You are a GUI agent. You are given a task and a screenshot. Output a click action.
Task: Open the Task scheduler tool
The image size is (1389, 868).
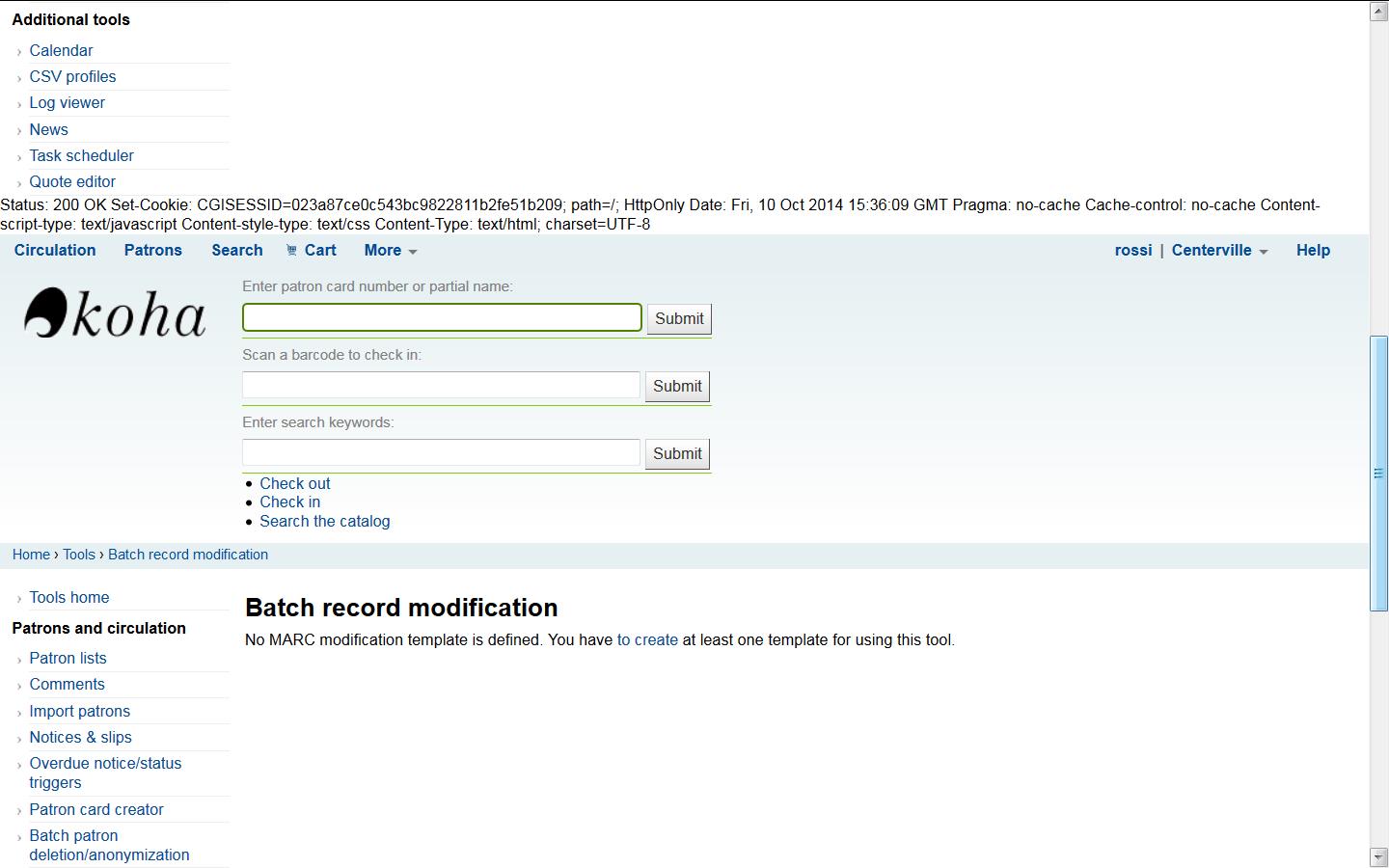[x=81, y=155]
